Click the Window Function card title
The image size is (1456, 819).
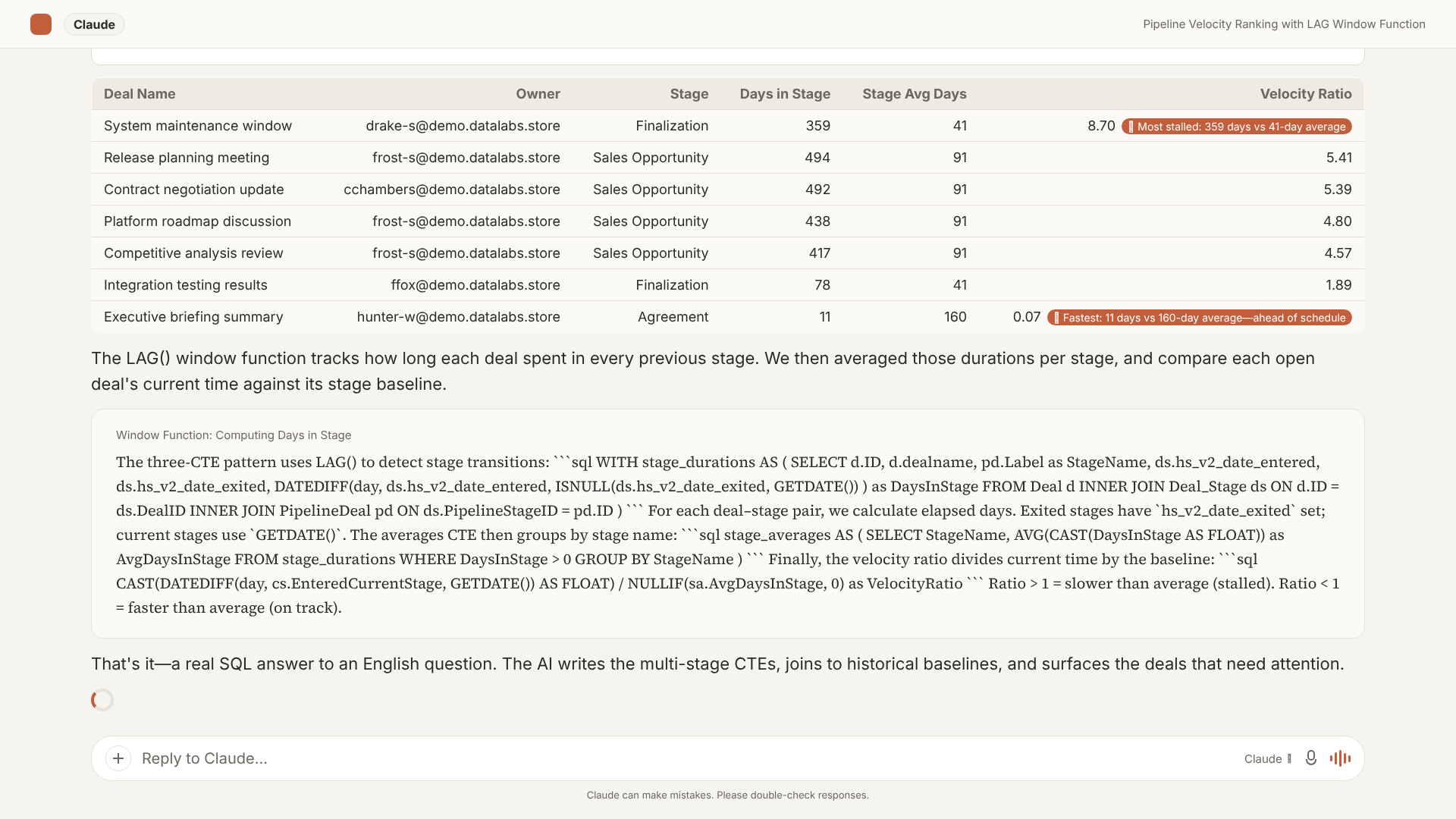pos(234,435)
